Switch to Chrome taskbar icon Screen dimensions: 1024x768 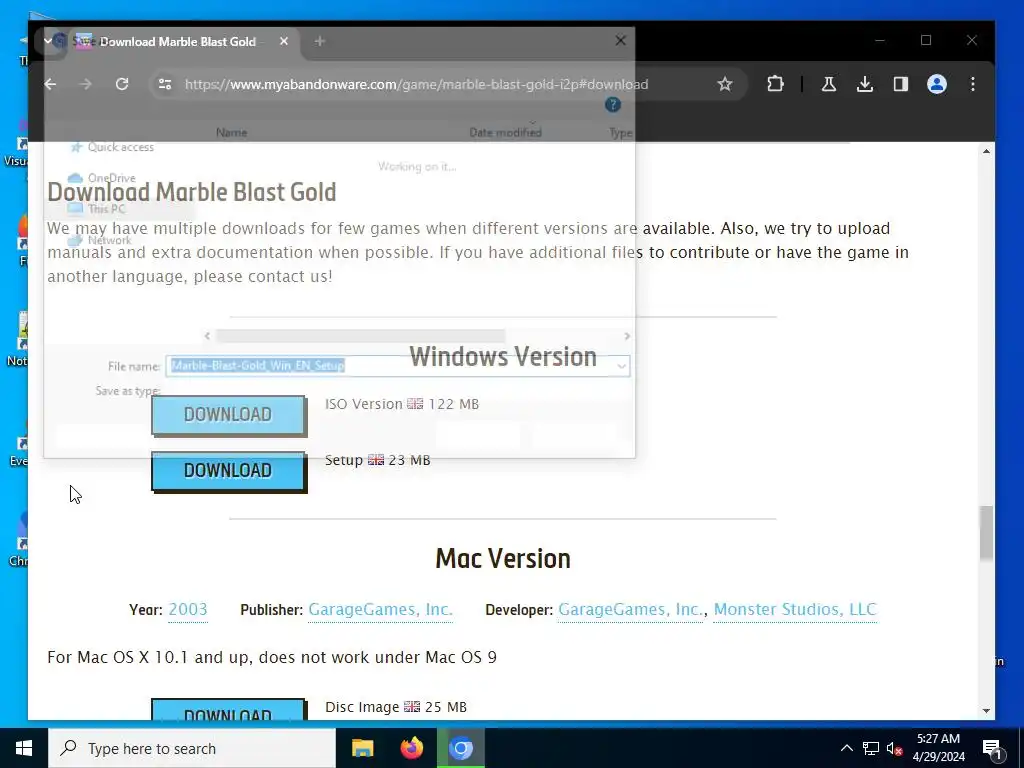460,748
